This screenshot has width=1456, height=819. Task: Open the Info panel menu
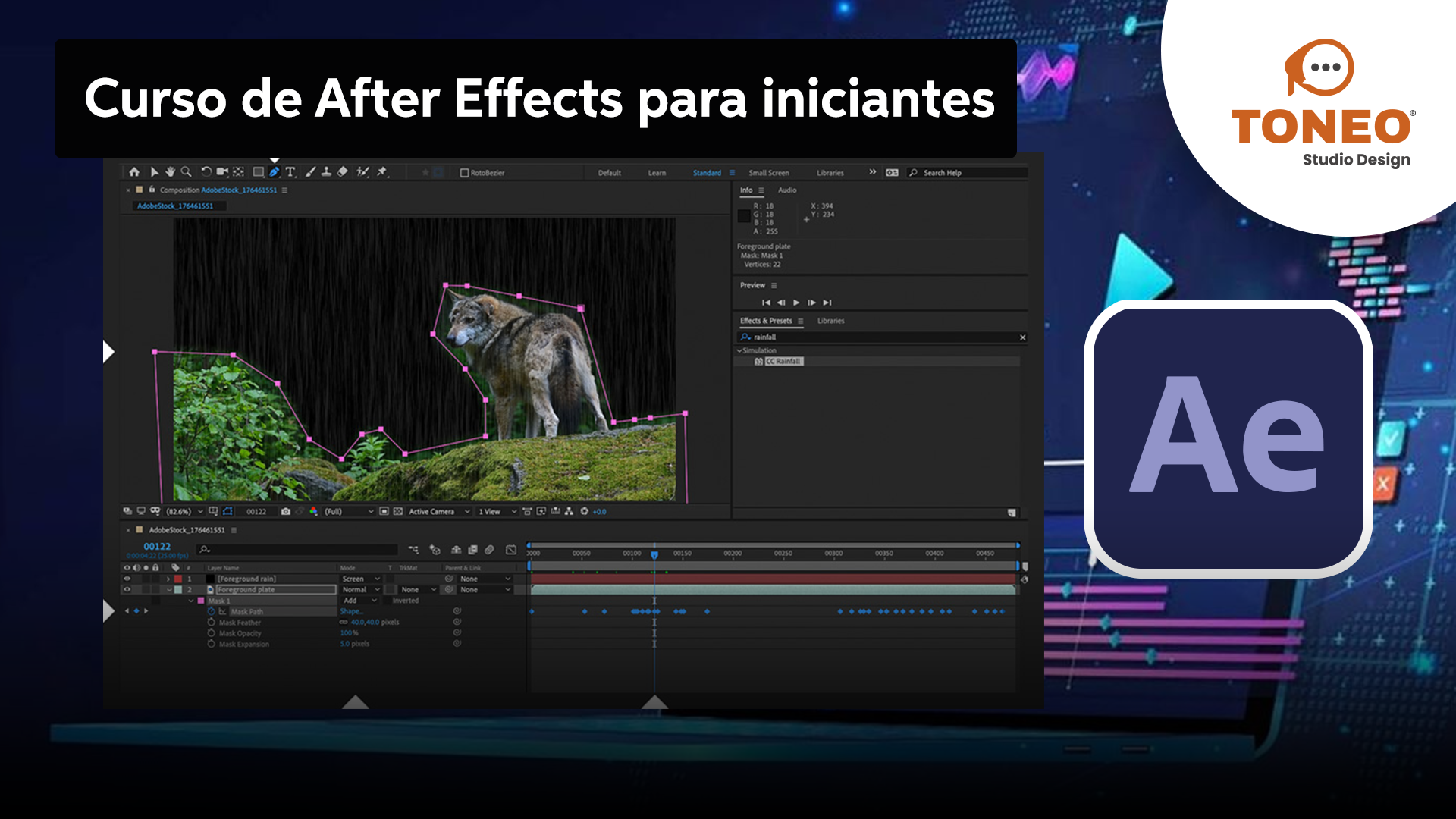coord(761,190)
